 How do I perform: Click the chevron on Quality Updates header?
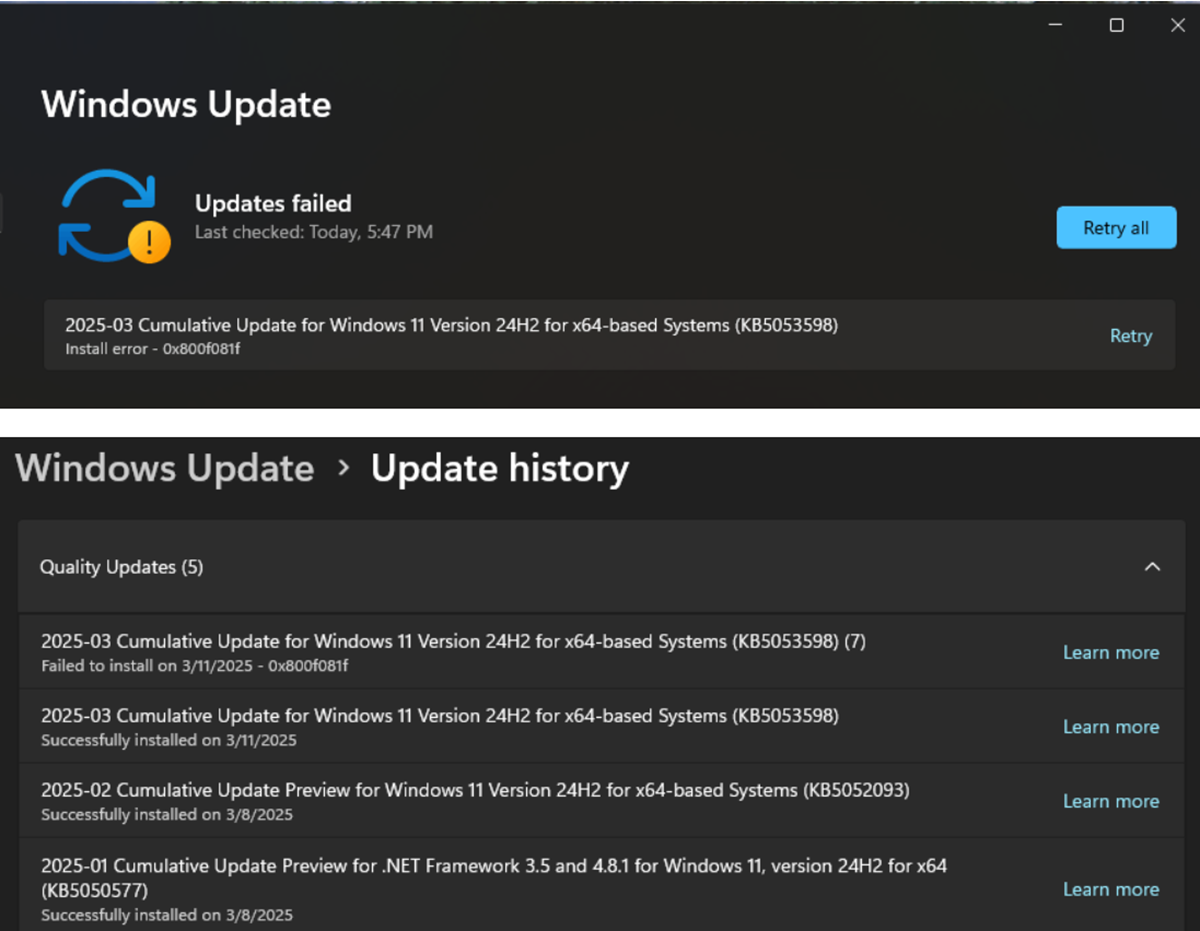[x=1153, y=566]
